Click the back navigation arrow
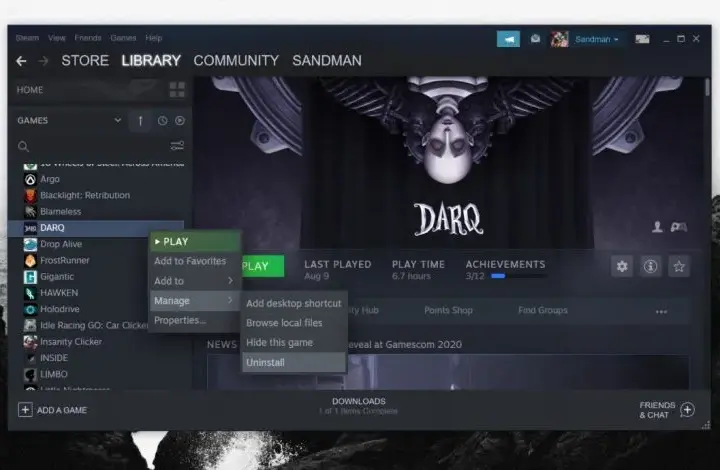 tap(21, 61)
